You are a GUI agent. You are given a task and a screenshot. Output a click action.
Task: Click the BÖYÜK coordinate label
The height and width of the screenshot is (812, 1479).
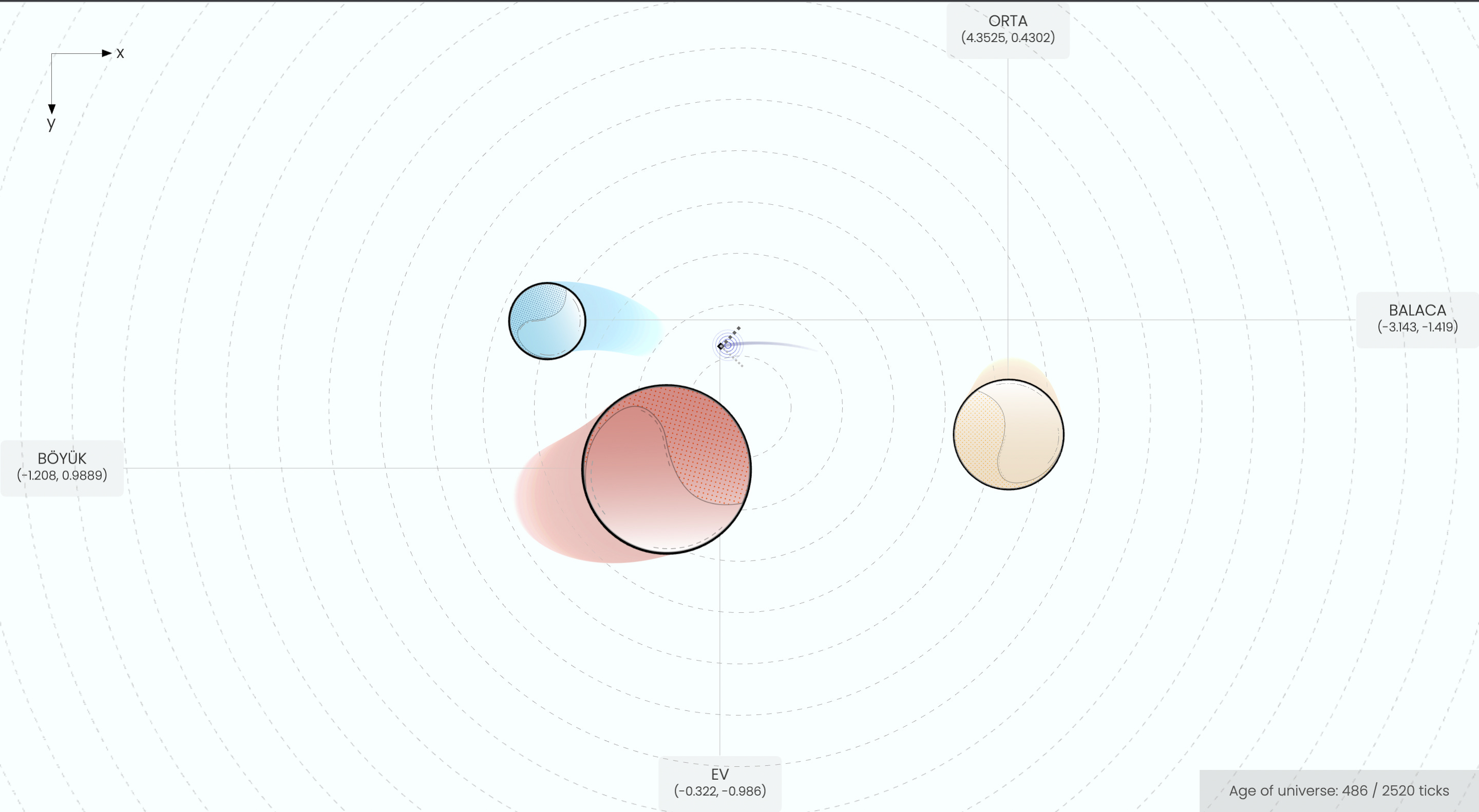tap(62, 467)
